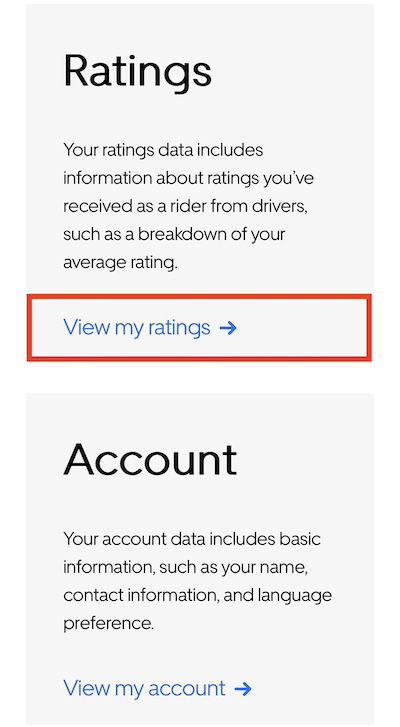Image resolution: width=400 pixels, height=727 pixels.
Task: Click the line 'information about ratings you've'
Action: pos(189,179)
